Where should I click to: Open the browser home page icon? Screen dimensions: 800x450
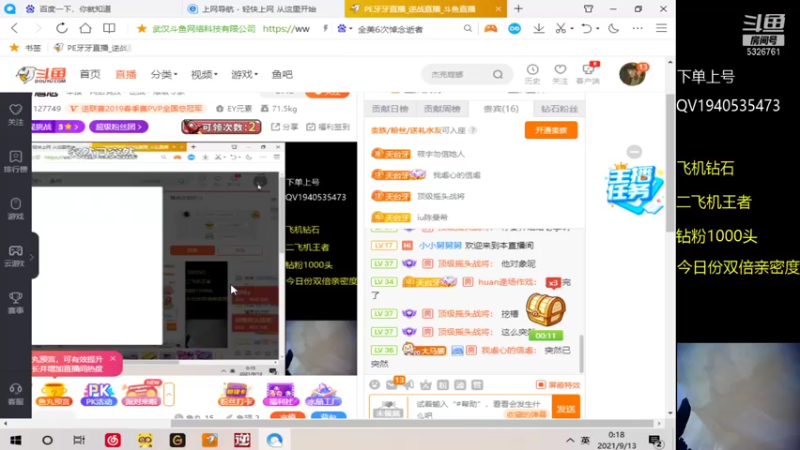coord(85,28)
